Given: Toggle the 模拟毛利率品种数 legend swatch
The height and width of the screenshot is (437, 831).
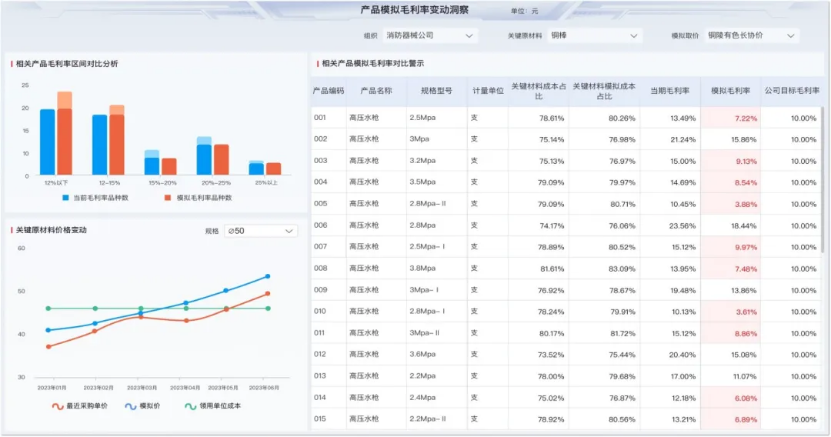Looking at the screenshot, I should tap(168, 198).
